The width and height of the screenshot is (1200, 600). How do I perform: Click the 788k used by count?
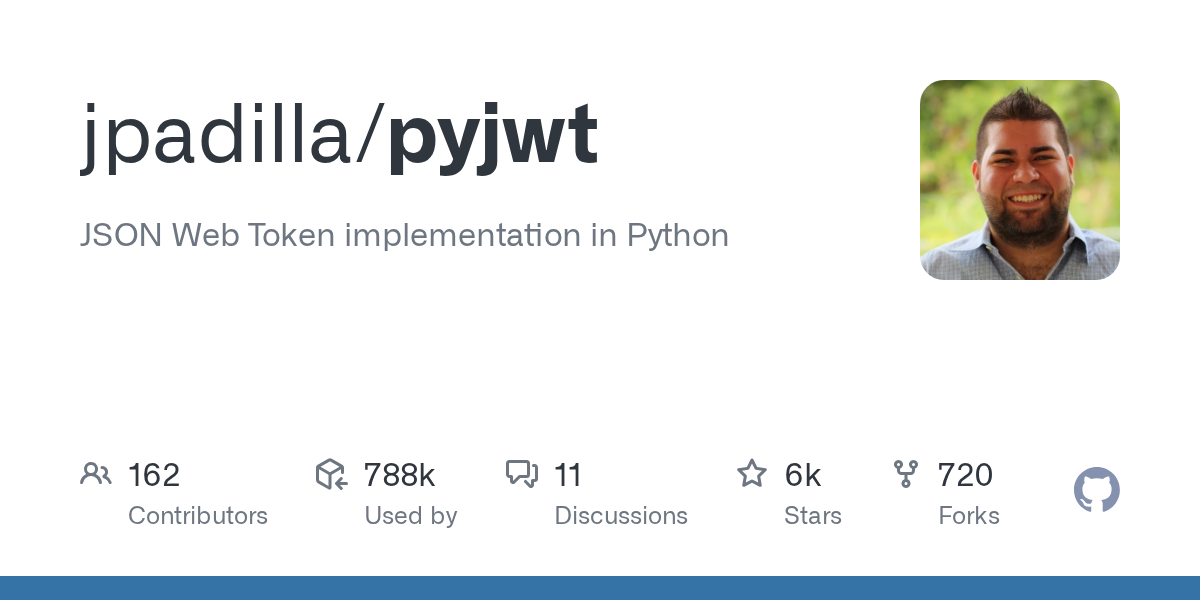[399, 475]
